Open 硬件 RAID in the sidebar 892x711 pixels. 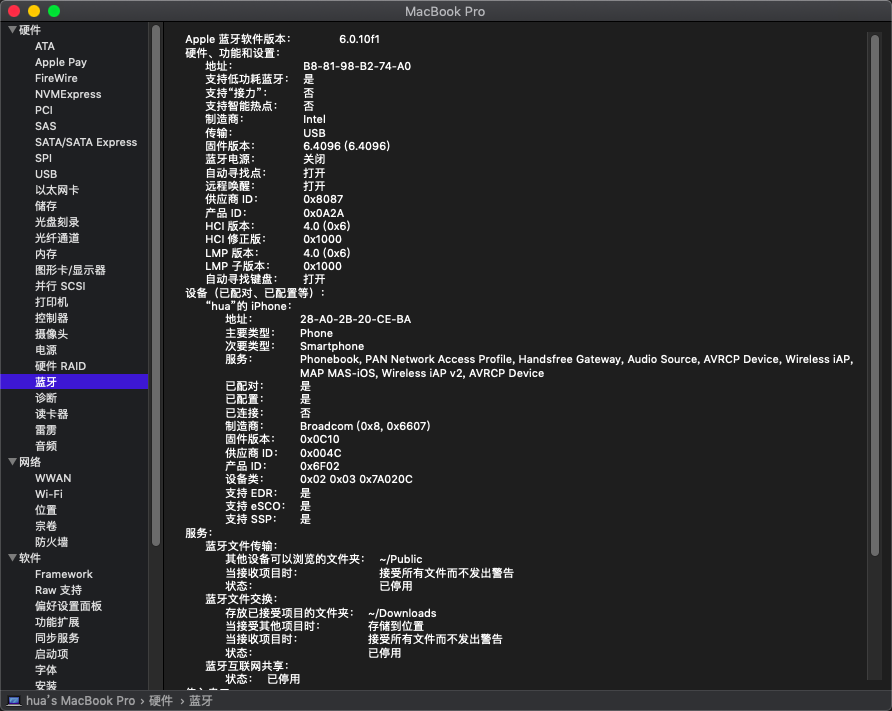pyautogui.click(x=60, y=366)
